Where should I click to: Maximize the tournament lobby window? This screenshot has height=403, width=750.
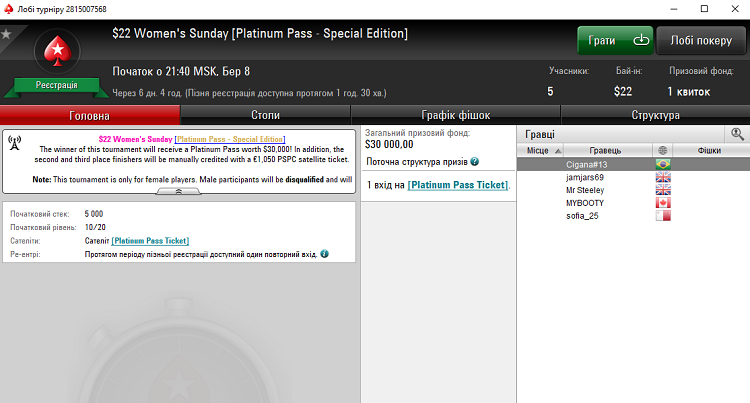point(704,9)
